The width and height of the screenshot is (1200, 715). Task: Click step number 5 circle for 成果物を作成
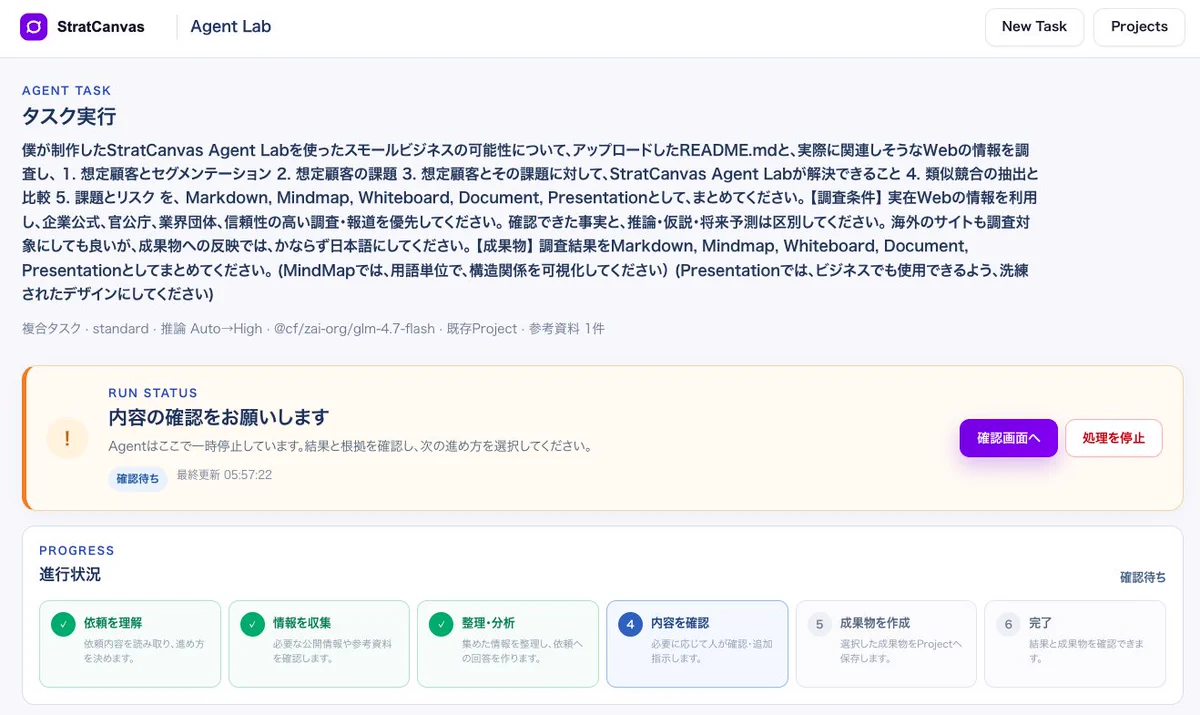pos(819,624)
